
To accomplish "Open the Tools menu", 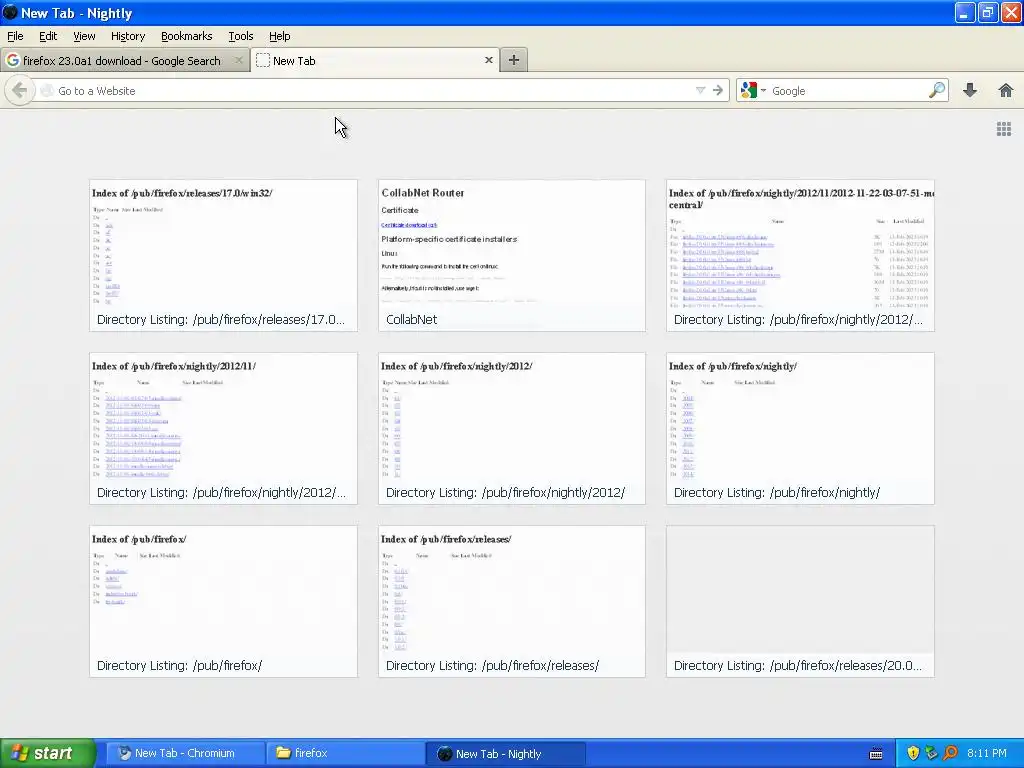I will tap(241, 36).
